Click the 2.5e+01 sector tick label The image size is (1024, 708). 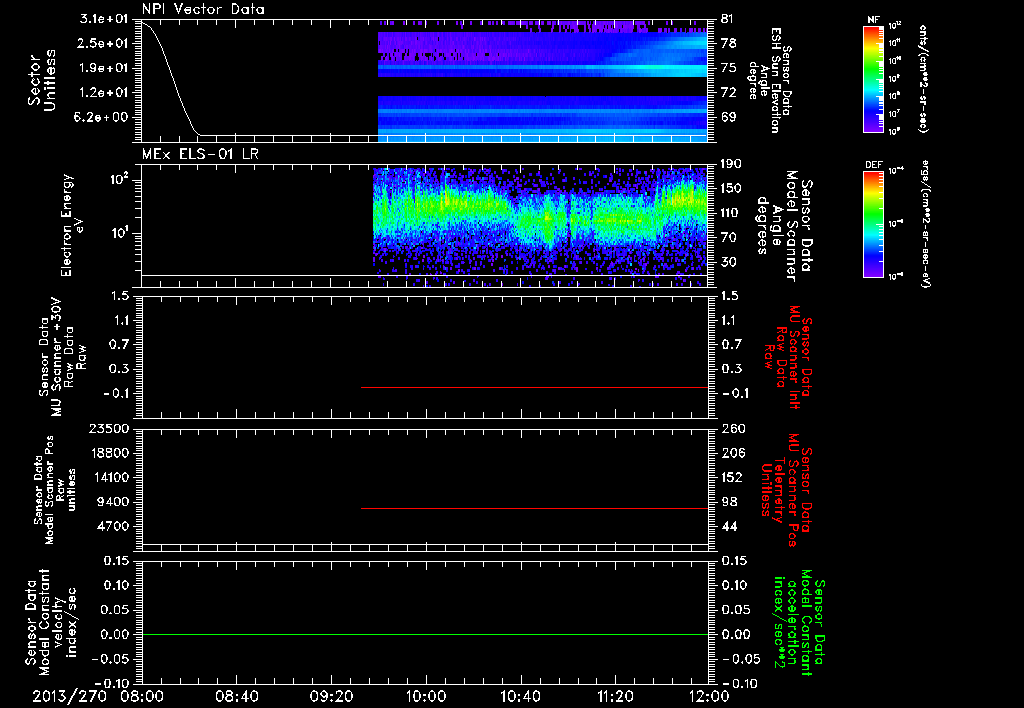coord(104,43)
